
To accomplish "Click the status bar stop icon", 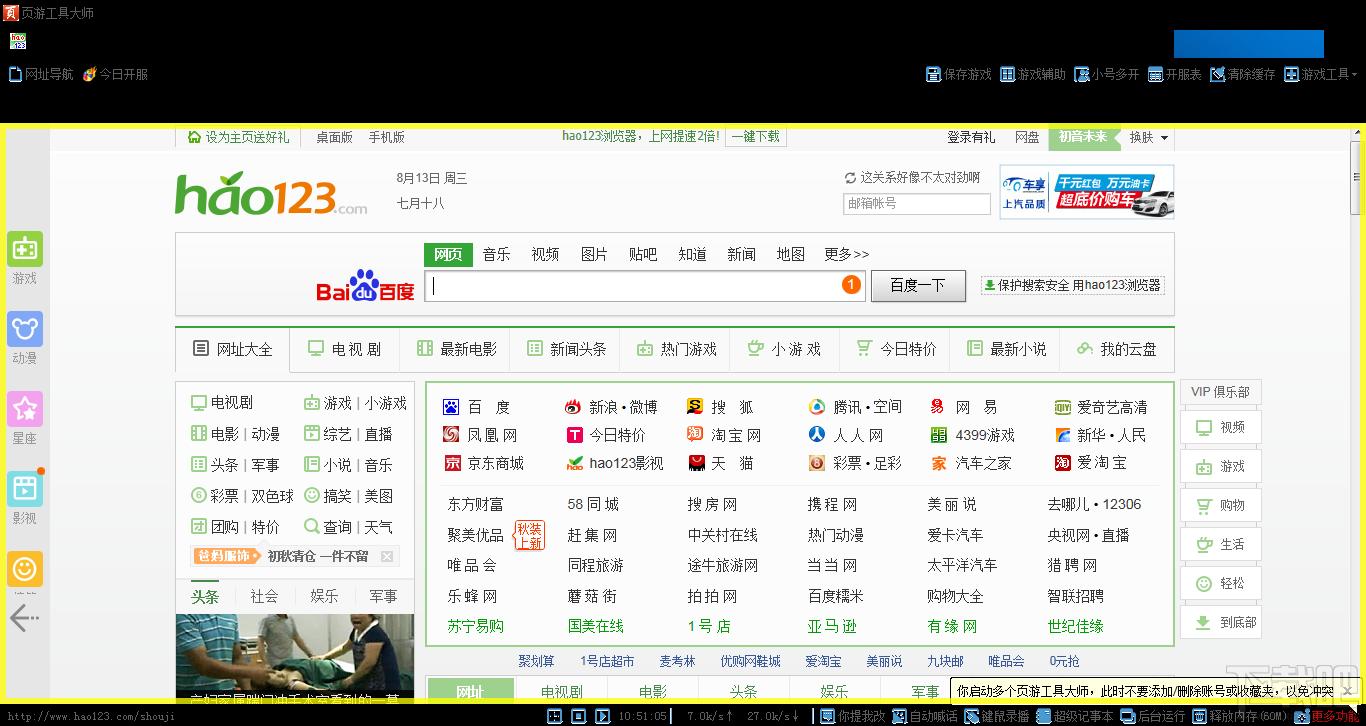I will point(578,716).
